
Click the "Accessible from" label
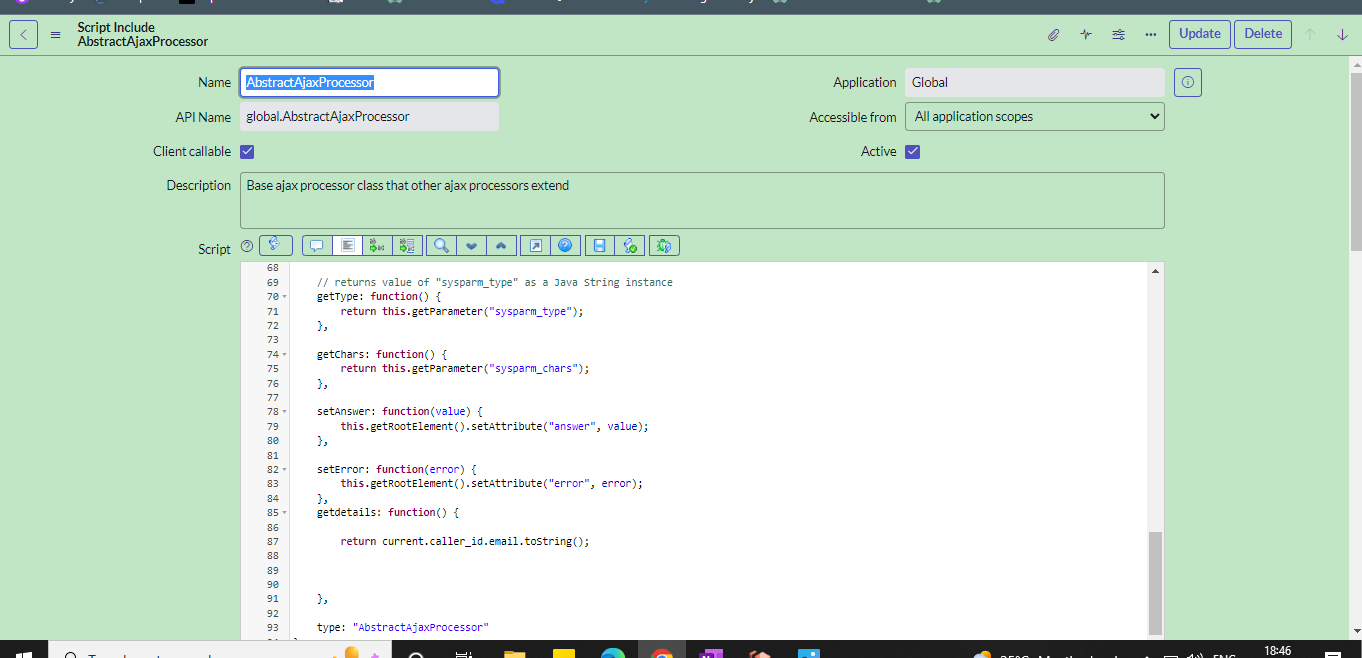853,117
